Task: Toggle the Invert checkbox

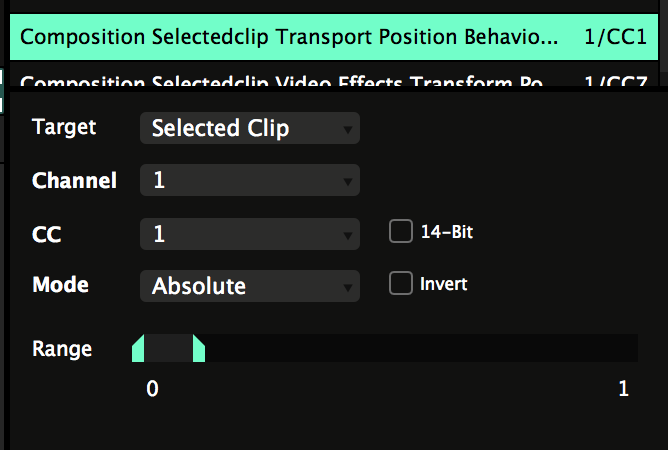Action: click(401, 284)
